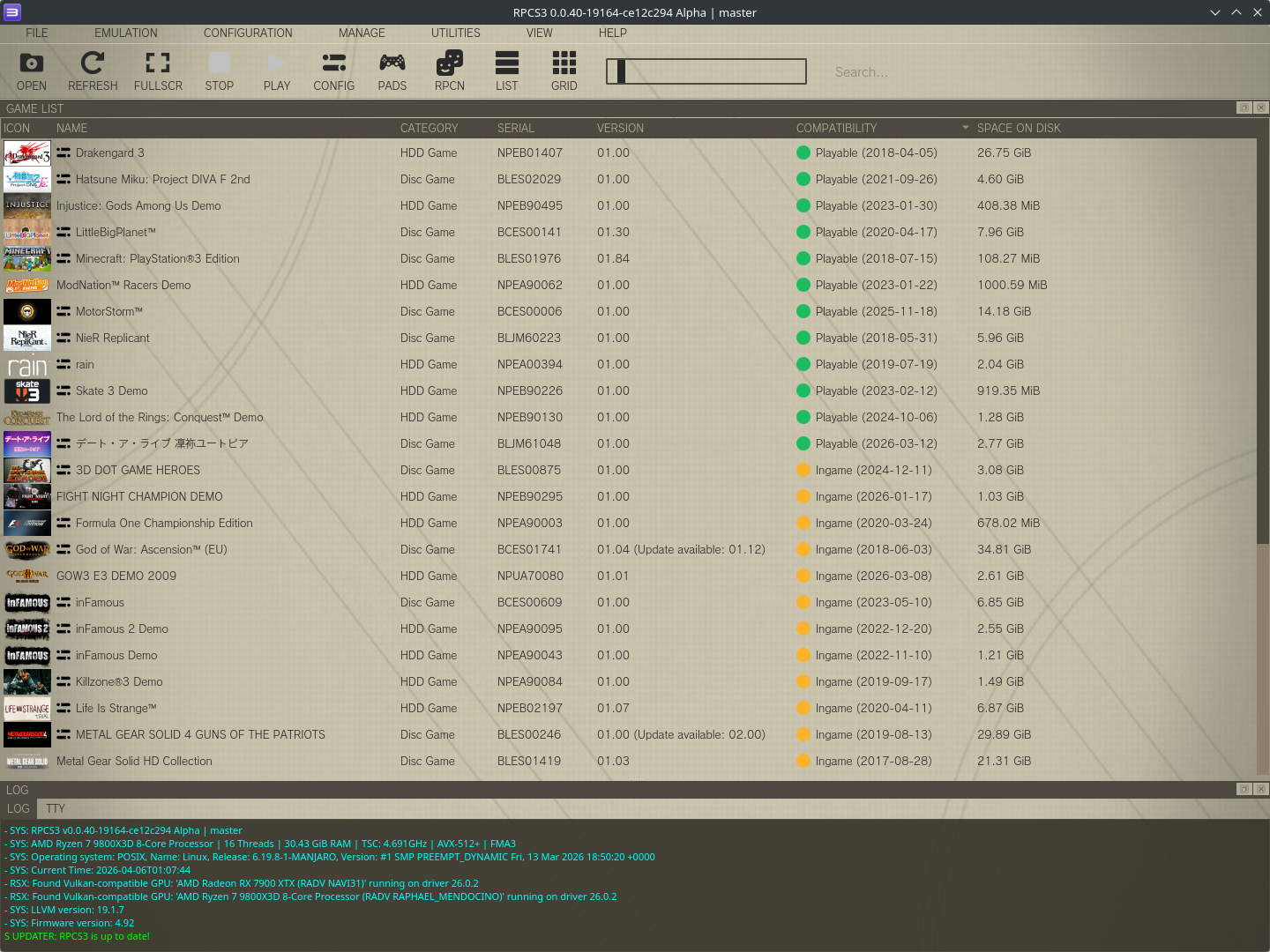Sort by the Space On Disk header
The height and width of the screenshot is (952, 1270).
point(1019,128)
